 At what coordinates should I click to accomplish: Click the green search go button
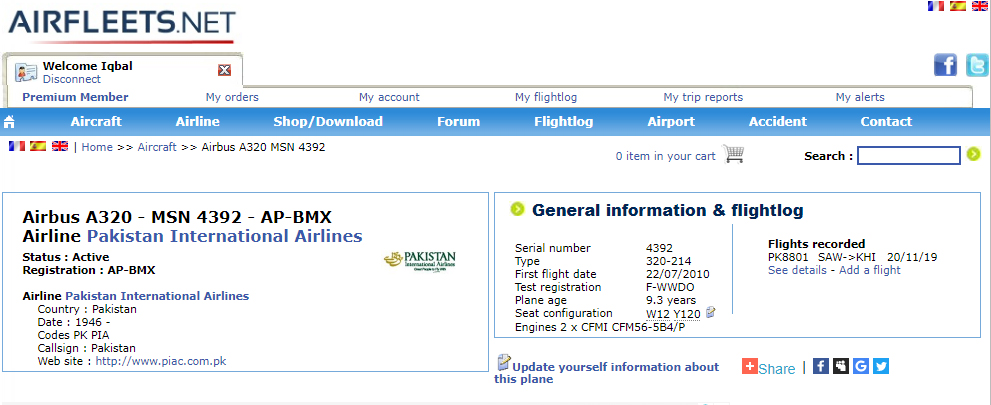973,154
